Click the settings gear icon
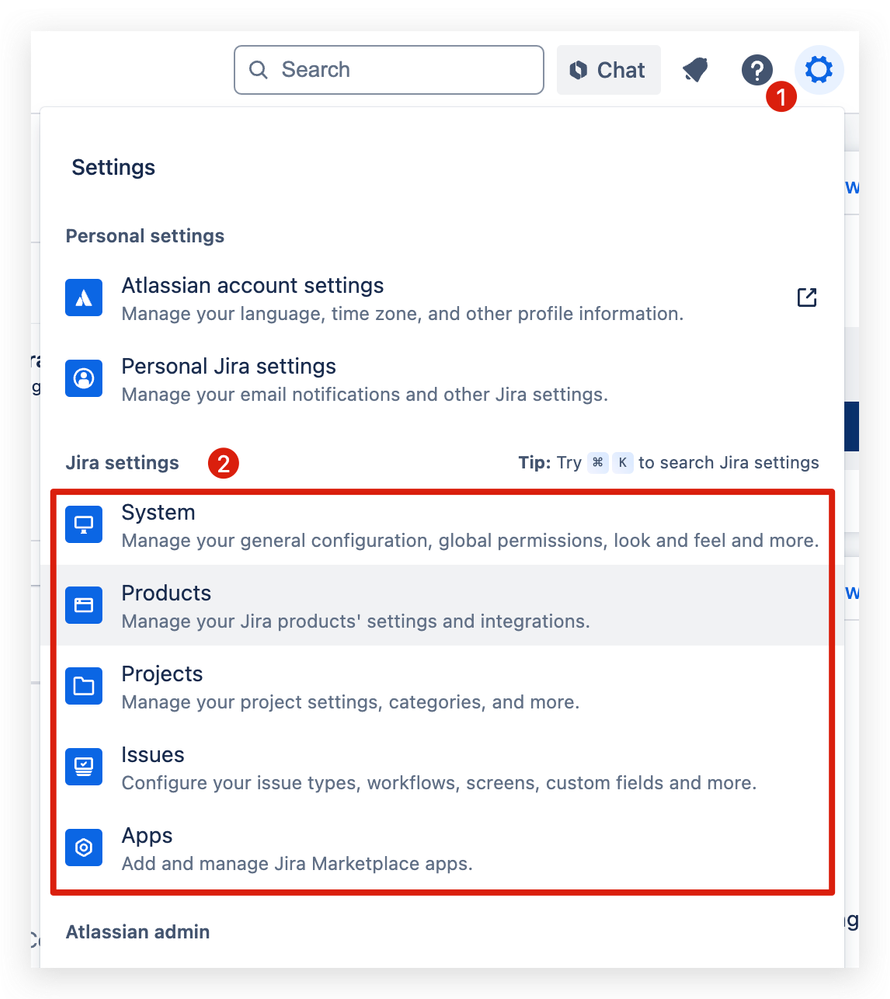The height and width of the screenshot is (999, 890). click(x=819, y=69)
